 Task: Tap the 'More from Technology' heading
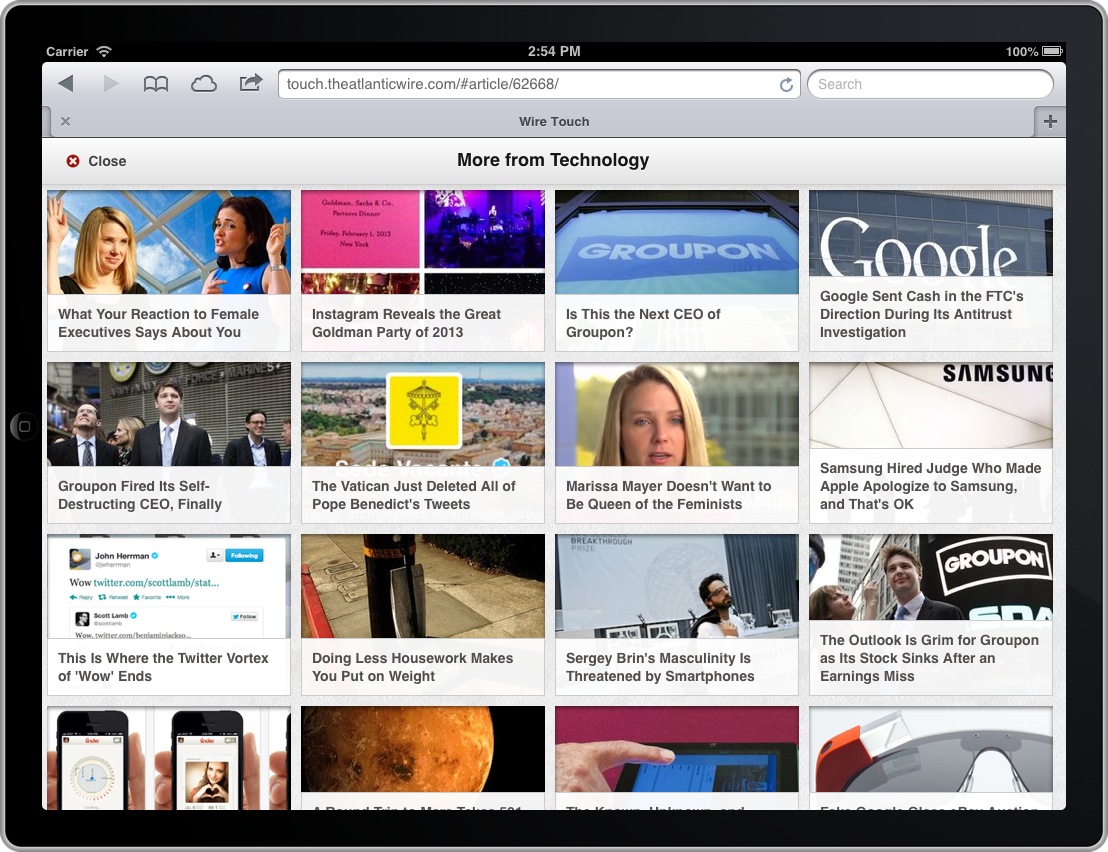click(553, 160)
